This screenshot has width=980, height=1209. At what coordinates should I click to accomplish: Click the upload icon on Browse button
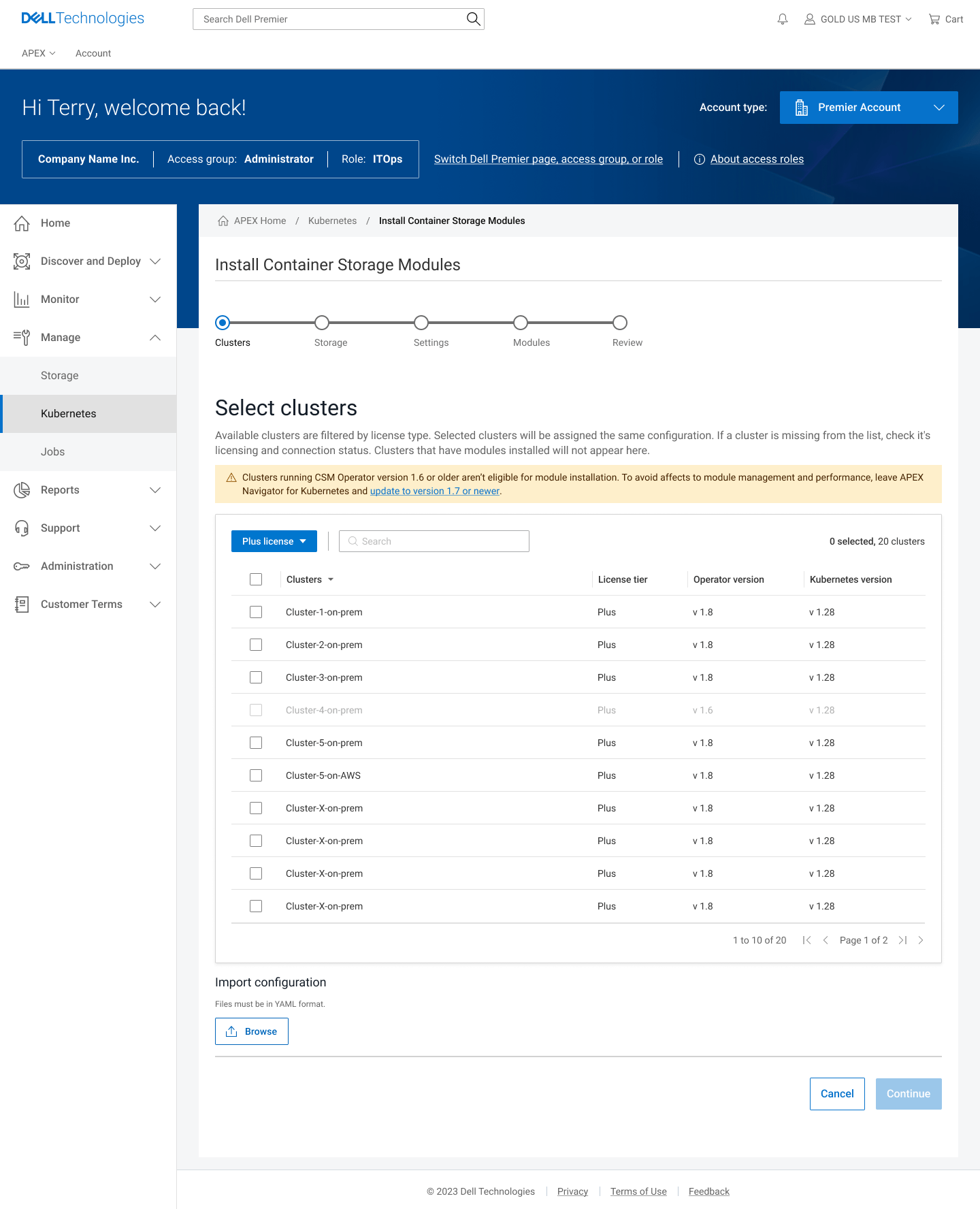coord(231,1031)
